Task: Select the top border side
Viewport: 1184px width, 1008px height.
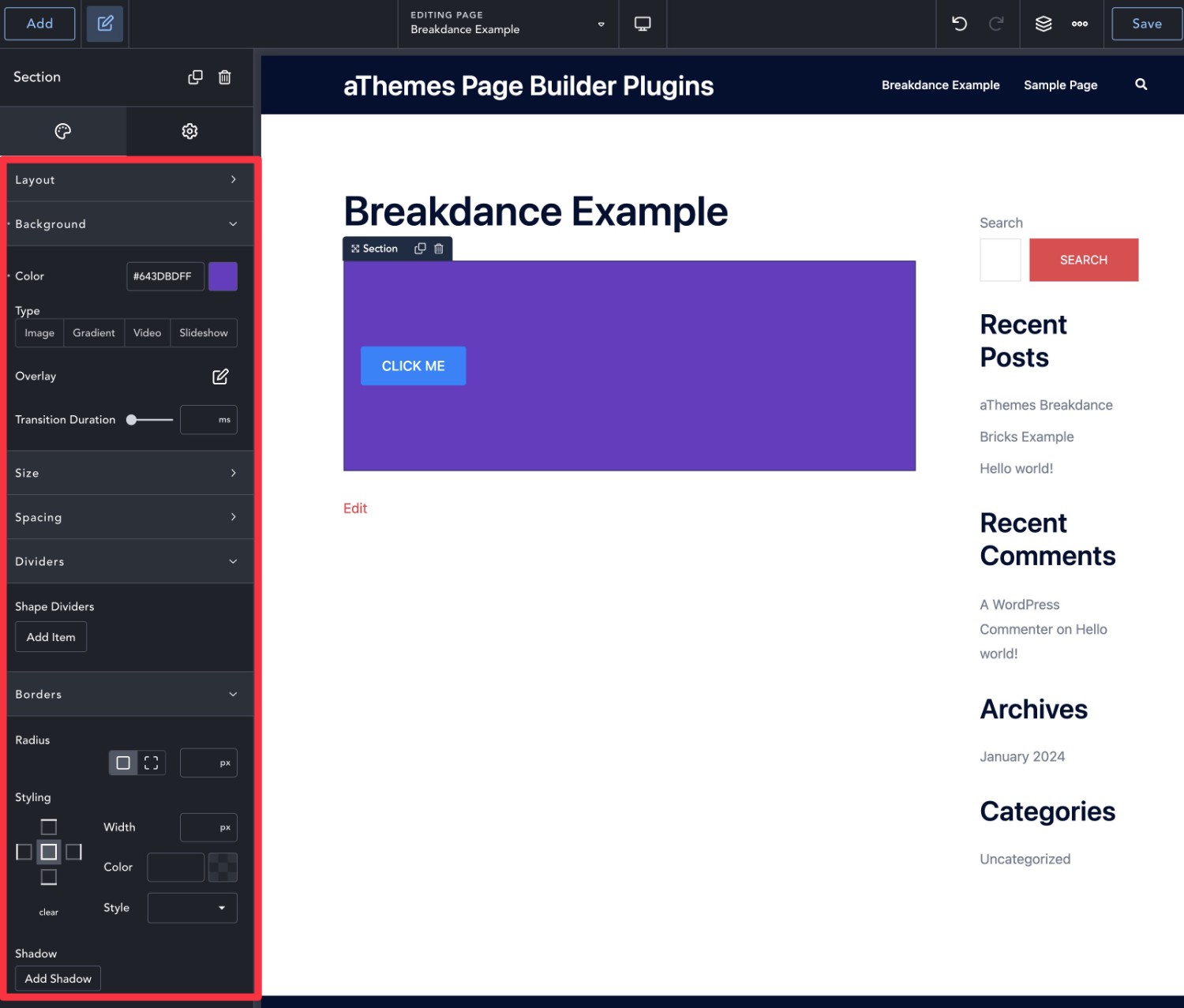Action: (x=49, y=827)
